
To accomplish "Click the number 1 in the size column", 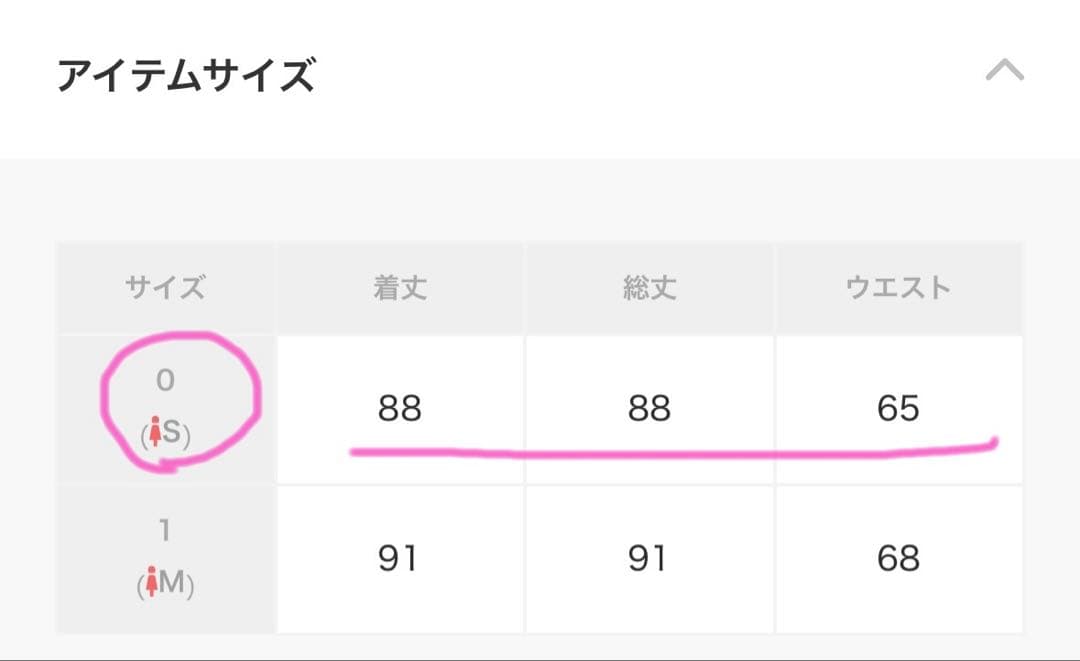I will click(x=166, y=530).
